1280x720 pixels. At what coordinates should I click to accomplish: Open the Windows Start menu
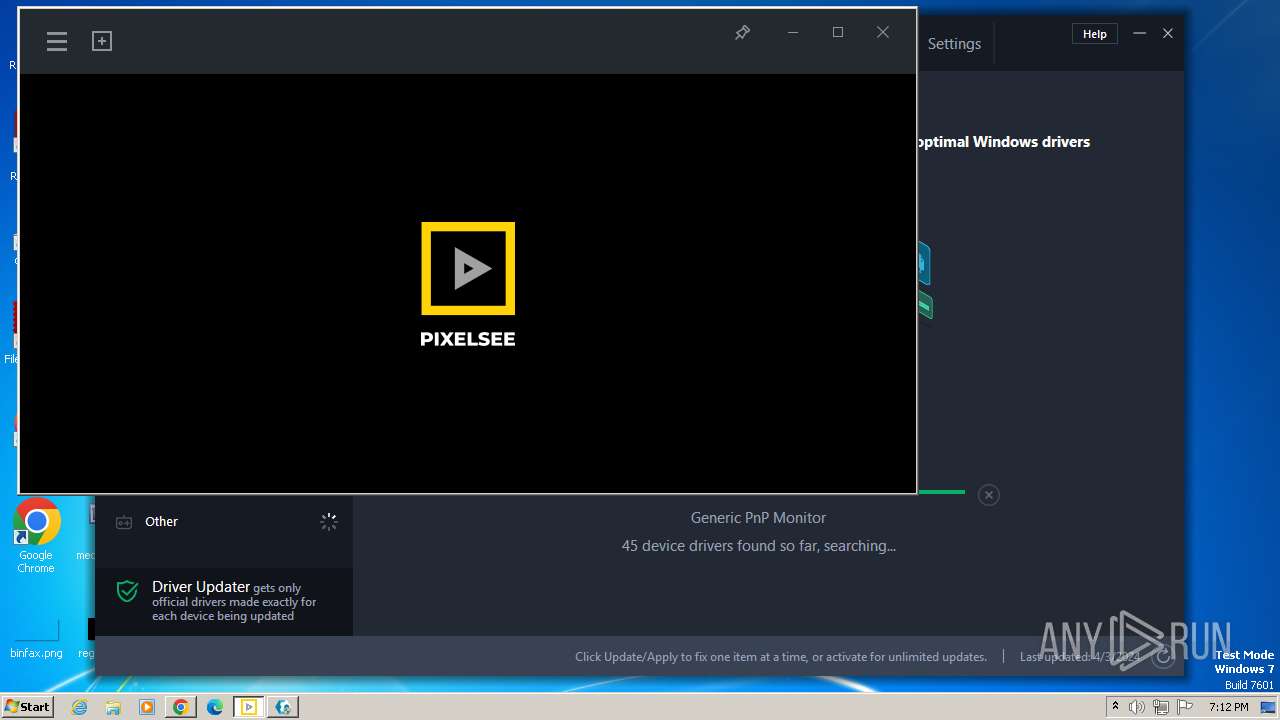click(x=28, y=706)
